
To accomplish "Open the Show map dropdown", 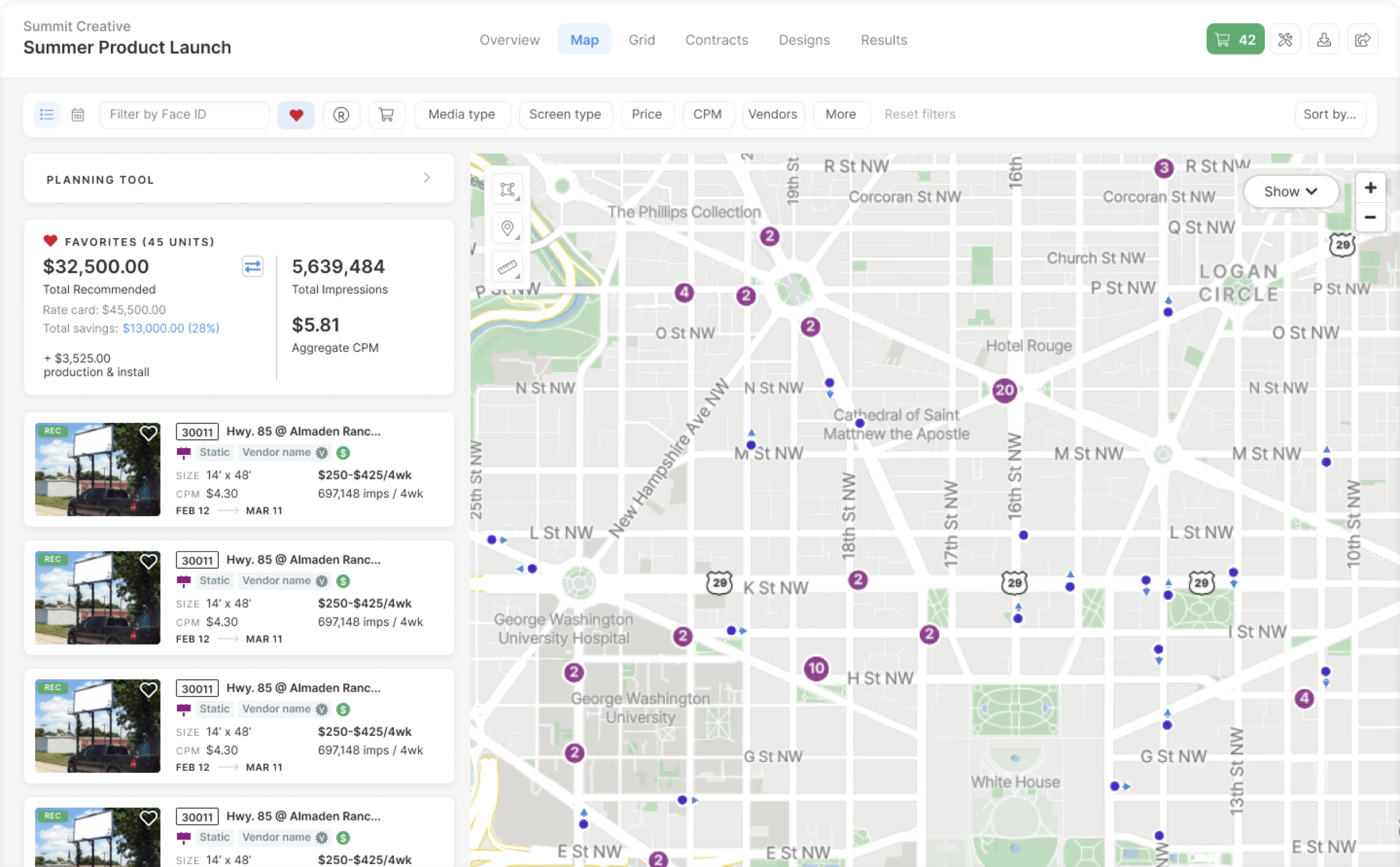I will 1291,192.
